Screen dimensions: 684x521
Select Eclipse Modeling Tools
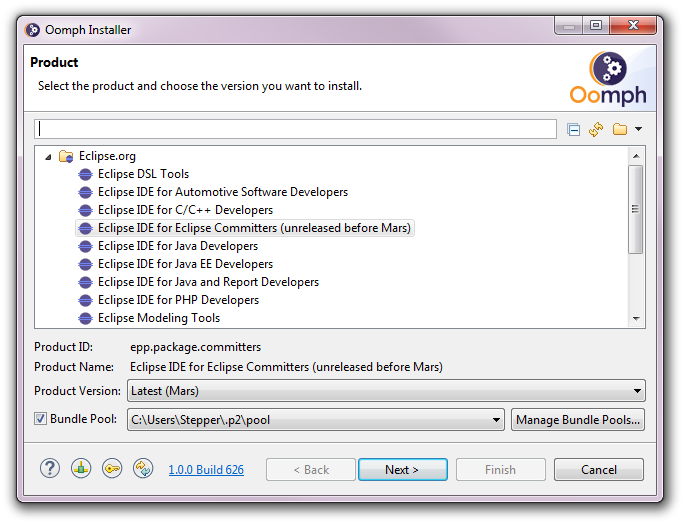point(159,318)
